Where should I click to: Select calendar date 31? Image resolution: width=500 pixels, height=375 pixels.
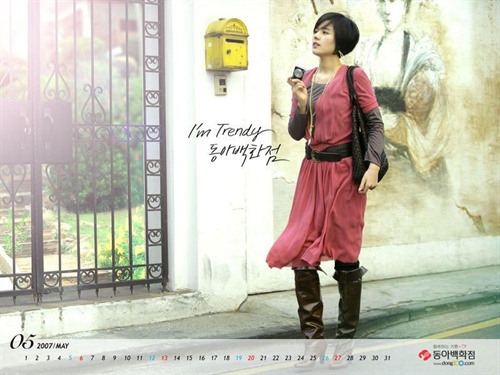coord(387,358)
